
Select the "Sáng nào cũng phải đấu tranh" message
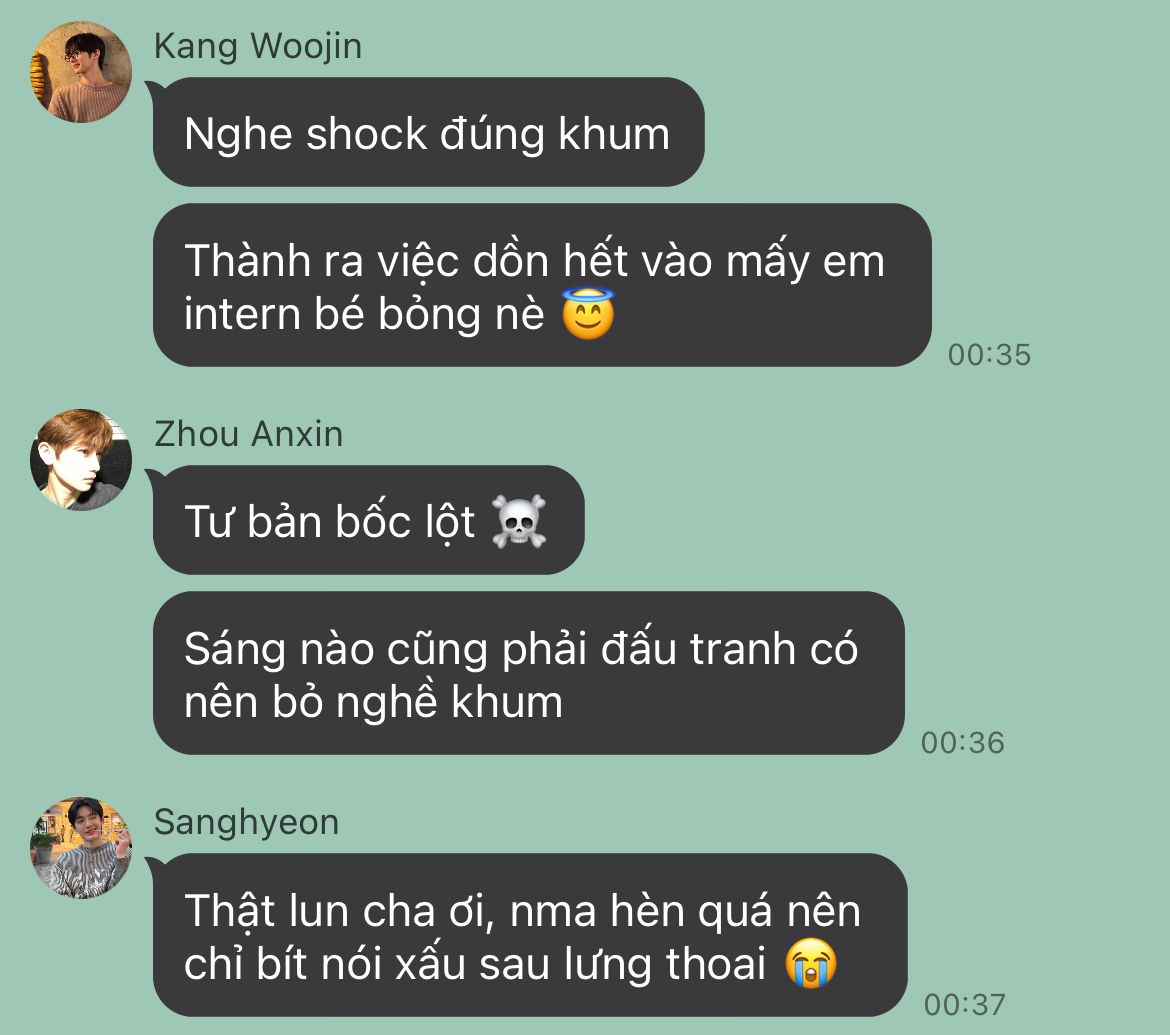coord(528,673)
